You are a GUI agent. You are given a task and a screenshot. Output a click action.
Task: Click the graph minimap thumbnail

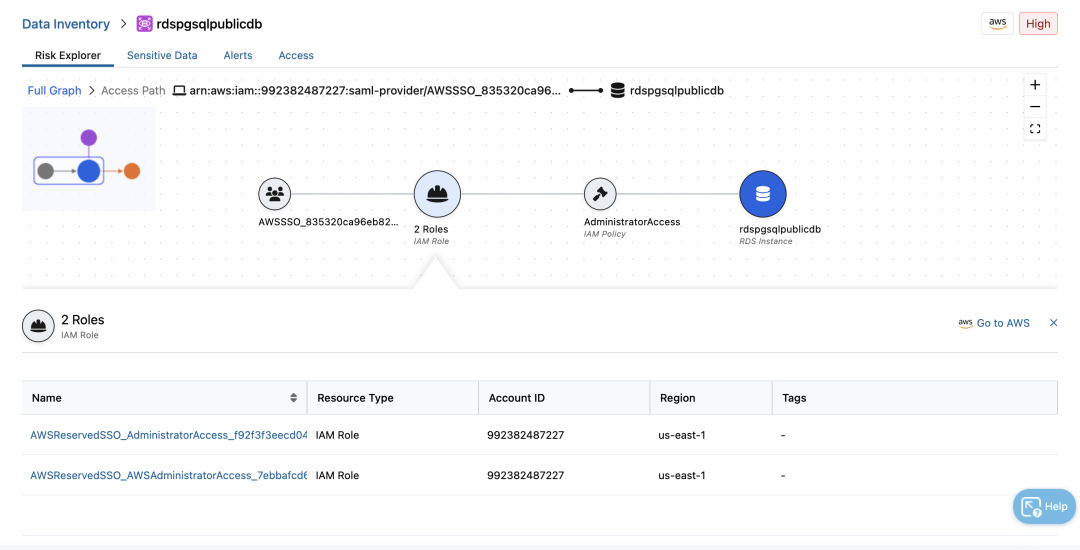tap(88, 159)
